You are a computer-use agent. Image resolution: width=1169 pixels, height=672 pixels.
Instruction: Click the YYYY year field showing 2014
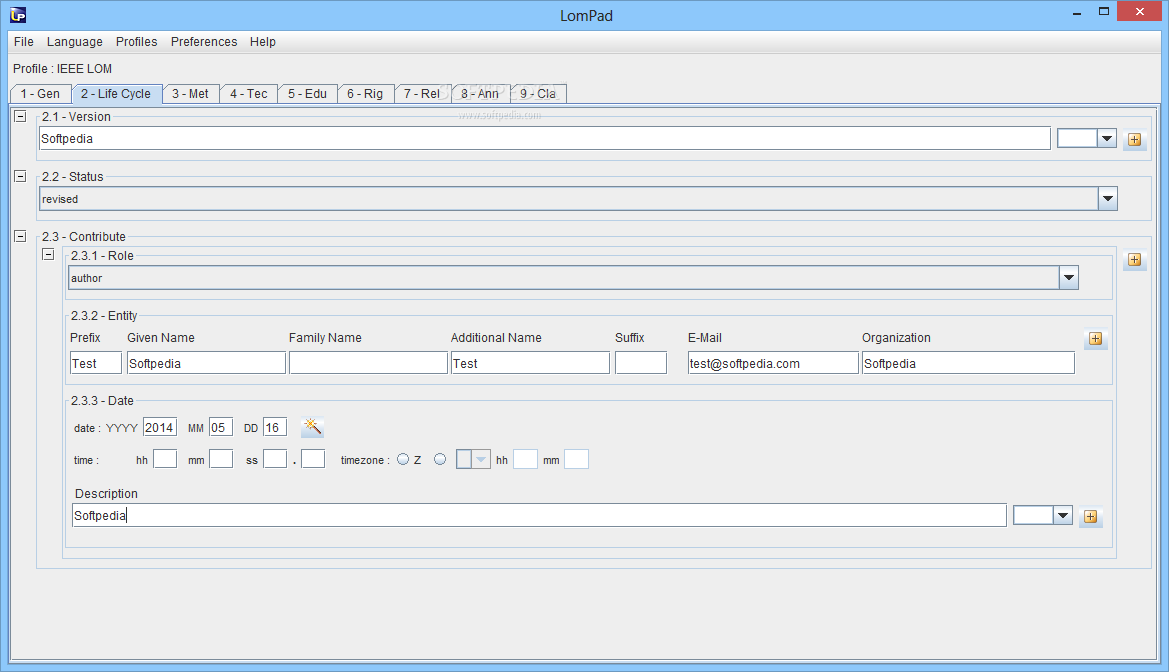(160, 427)
